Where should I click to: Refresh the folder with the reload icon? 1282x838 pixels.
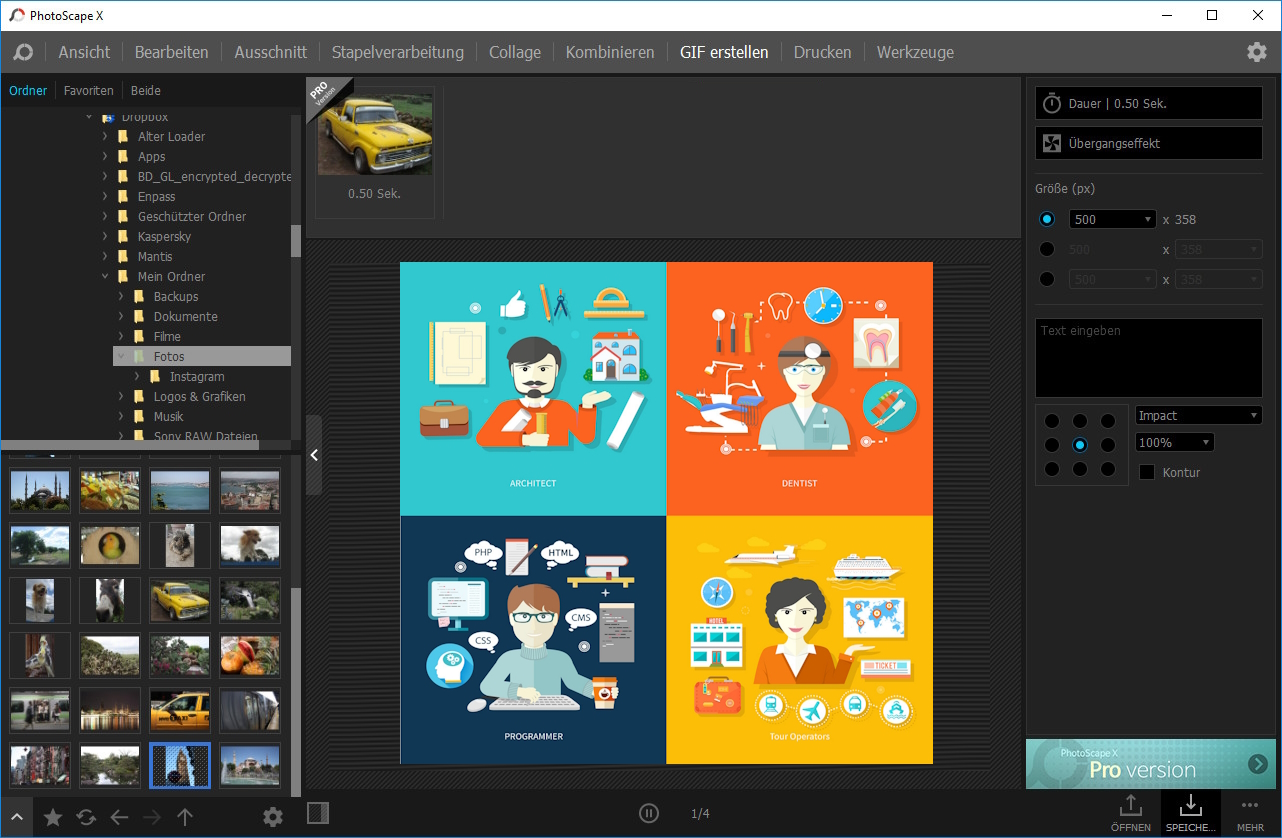(x=86, y=817)
